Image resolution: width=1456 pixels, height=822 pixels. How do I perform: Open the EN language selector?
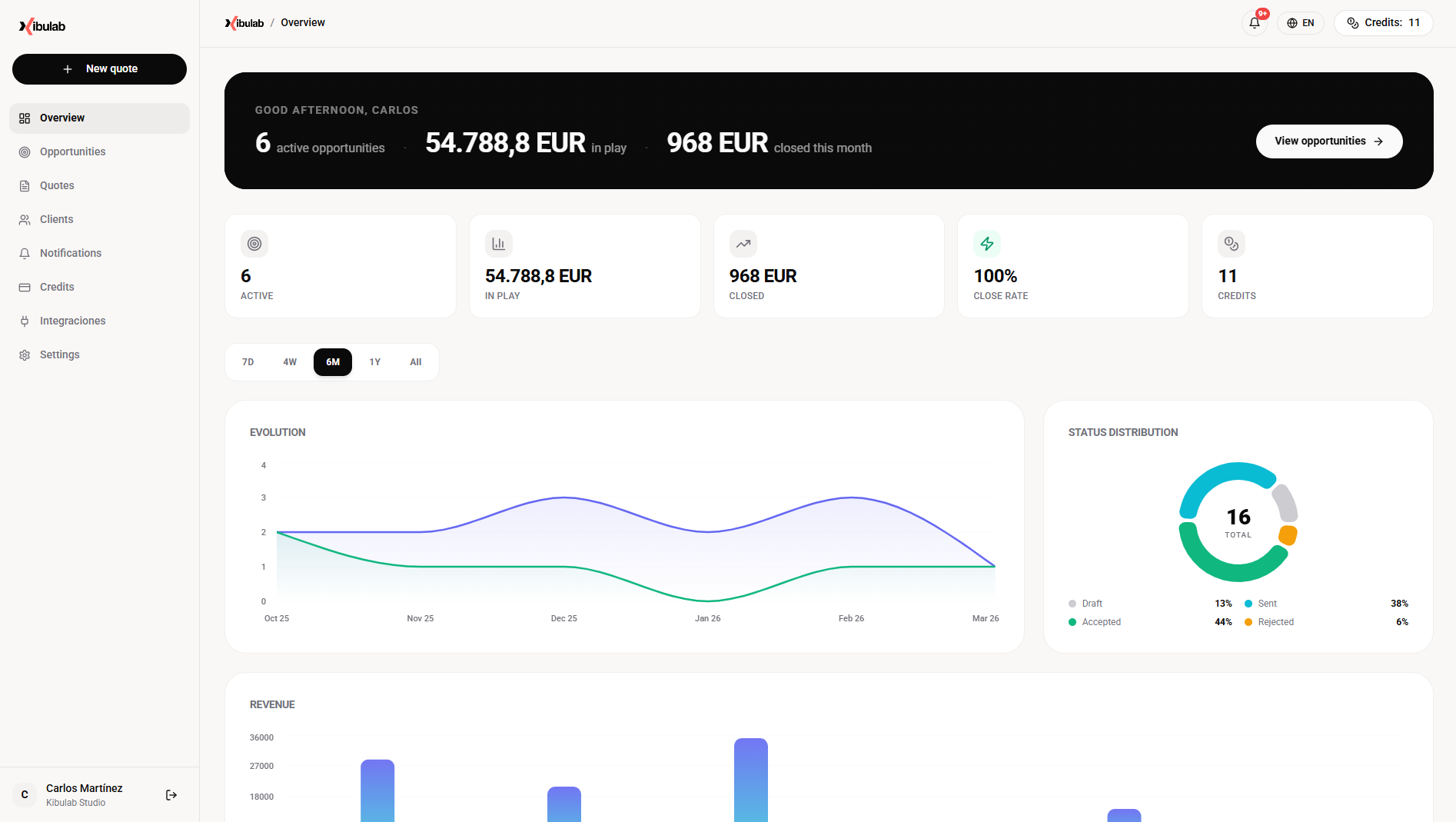point(1300,22)
